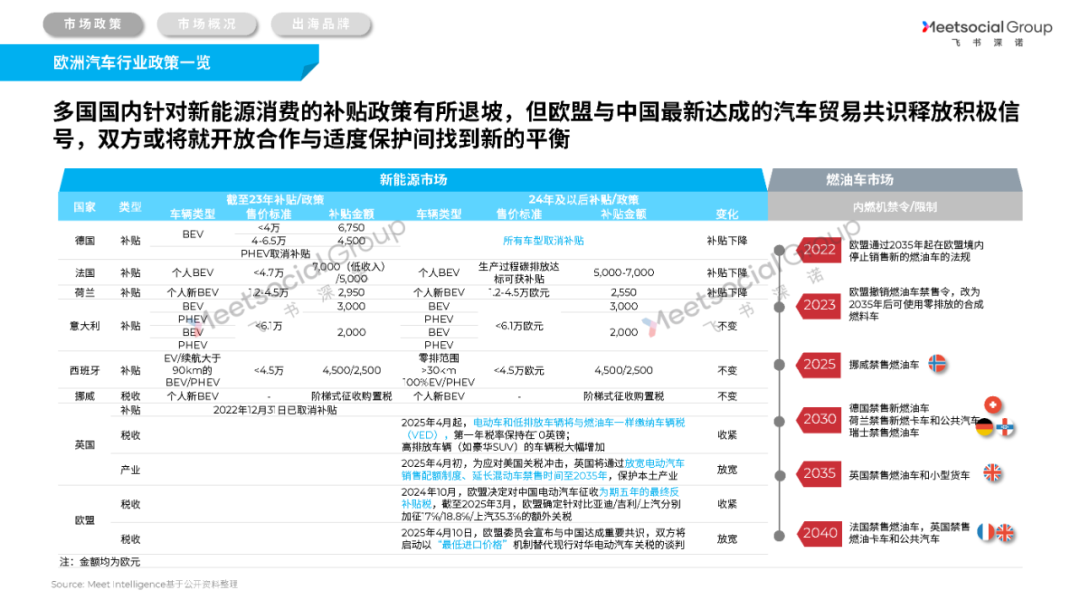This screenshot has height=608, width=1080.
Task: Open the 出海品牌 tab pill
Action: 321,24
